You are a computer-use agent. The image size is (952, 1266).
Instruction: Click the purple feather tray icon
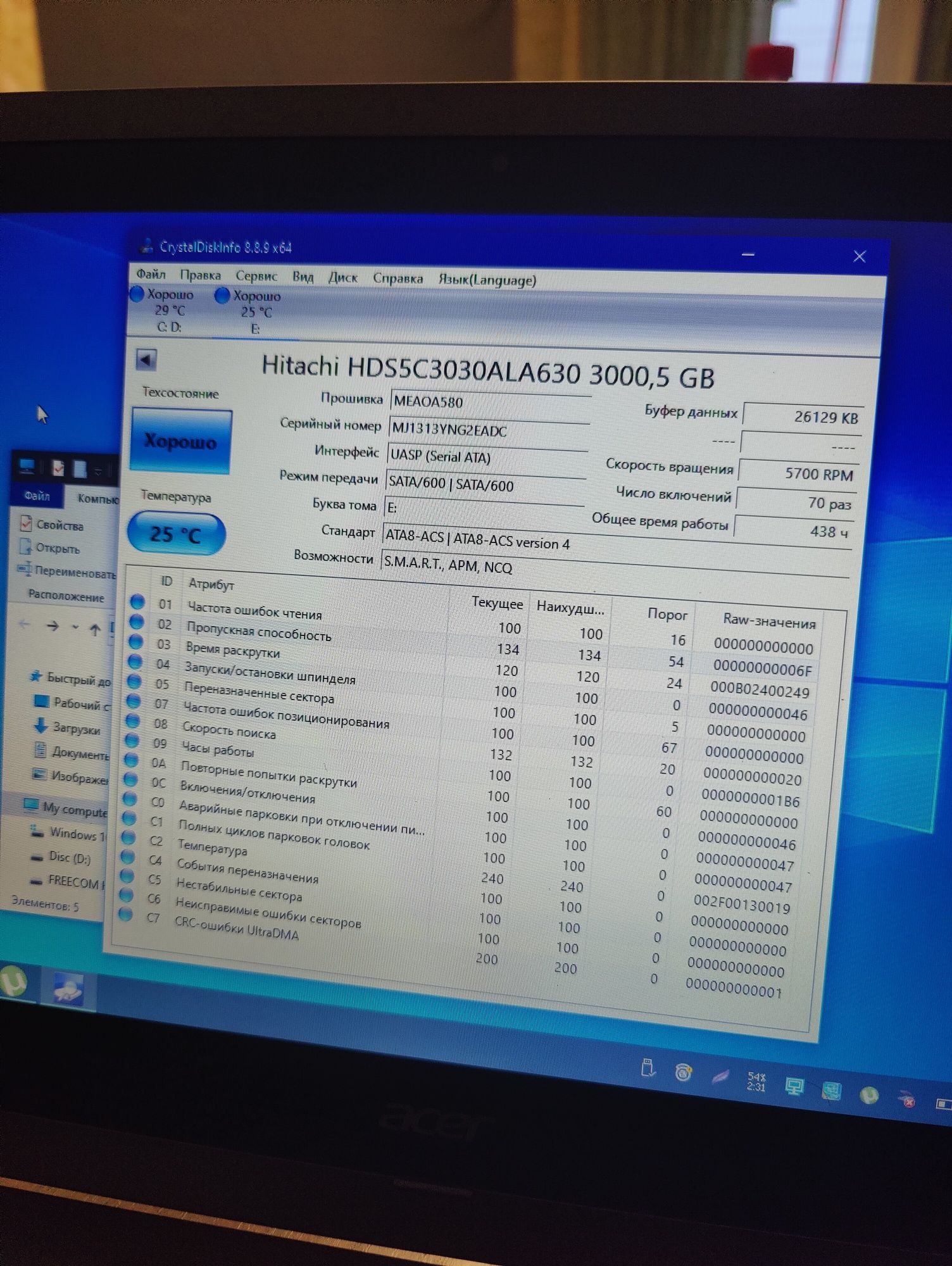[719, 1077]
